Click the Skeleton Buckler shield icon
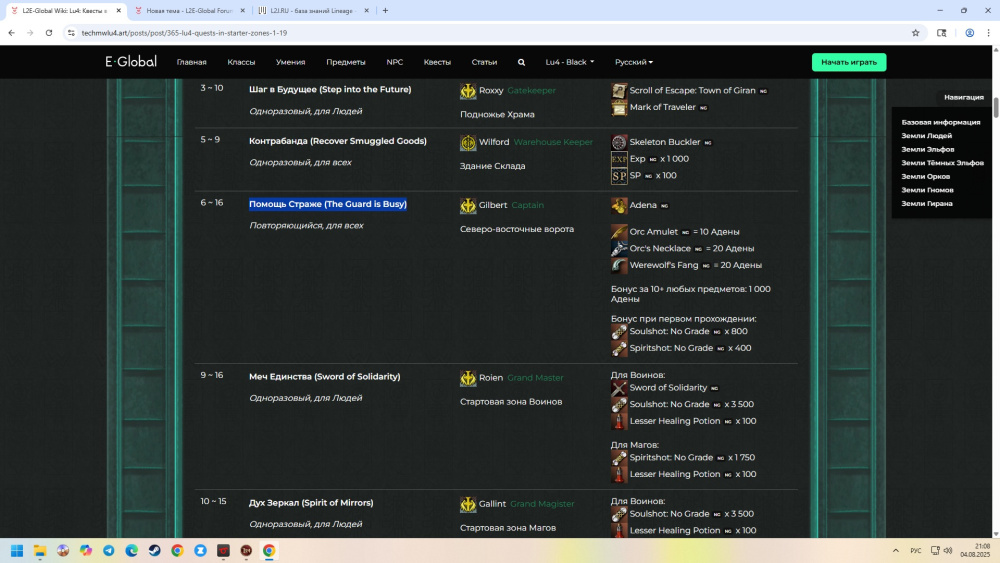 pyautogui.click(x=619, y=142)
